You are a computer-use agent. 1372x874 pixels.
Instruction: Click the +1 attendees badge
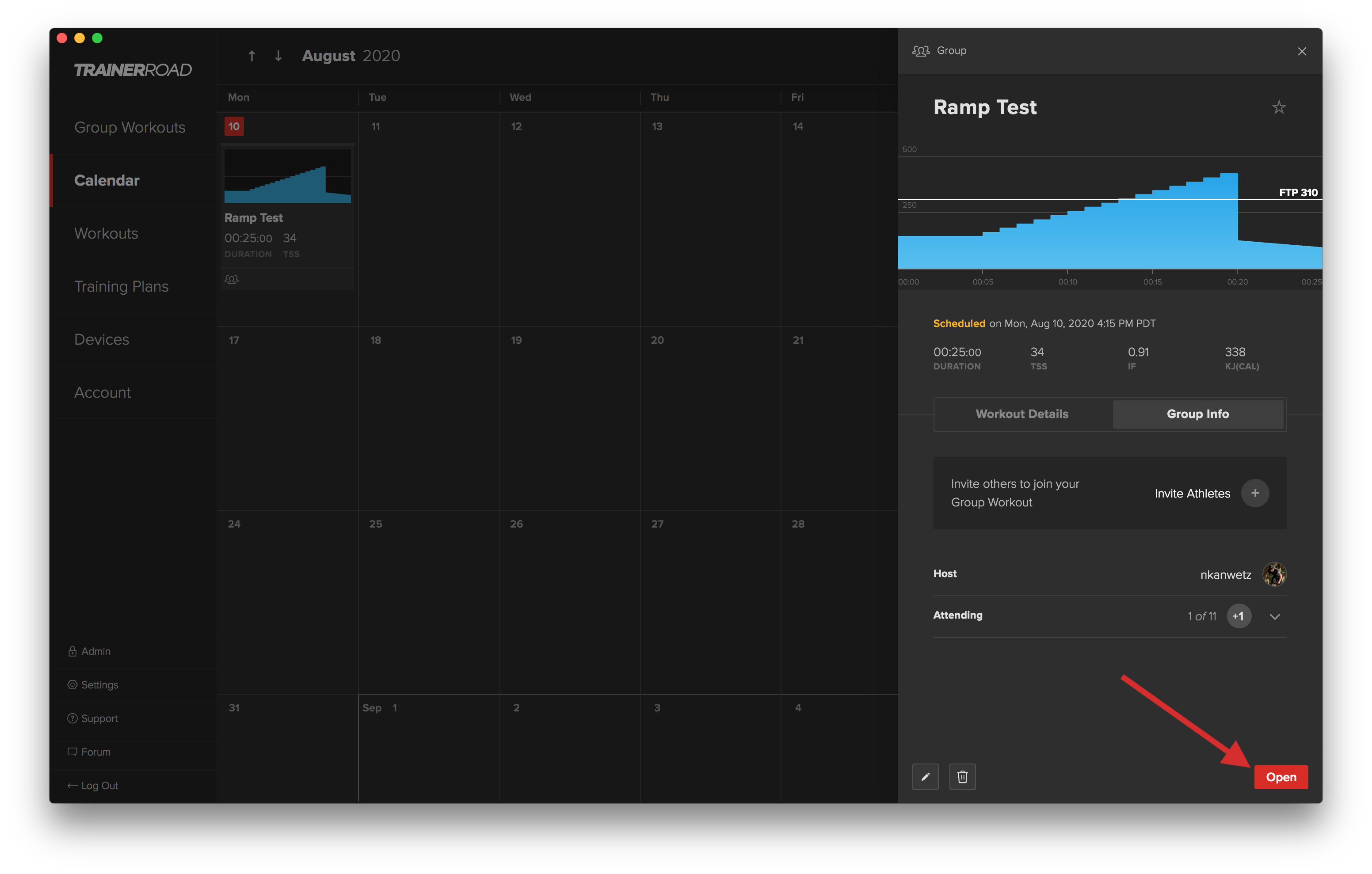pyautogui.click(x=1239, y=616)
